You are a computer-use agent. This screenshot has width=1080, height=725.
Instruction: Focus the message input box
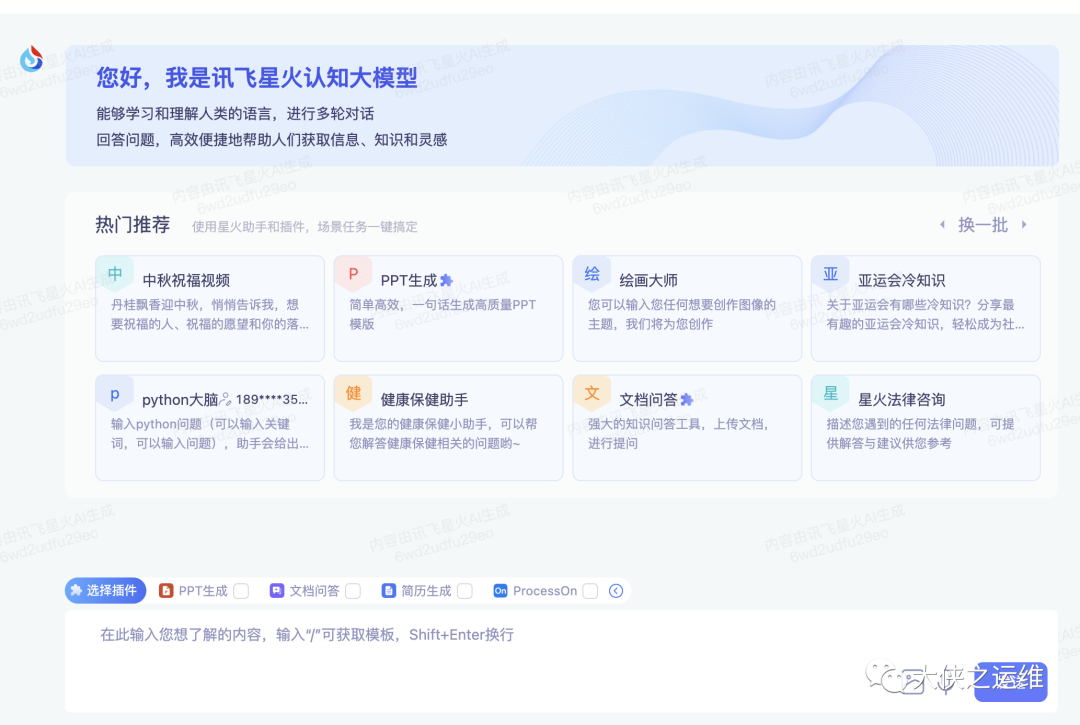pyautogui.click(x=561, y=661)
